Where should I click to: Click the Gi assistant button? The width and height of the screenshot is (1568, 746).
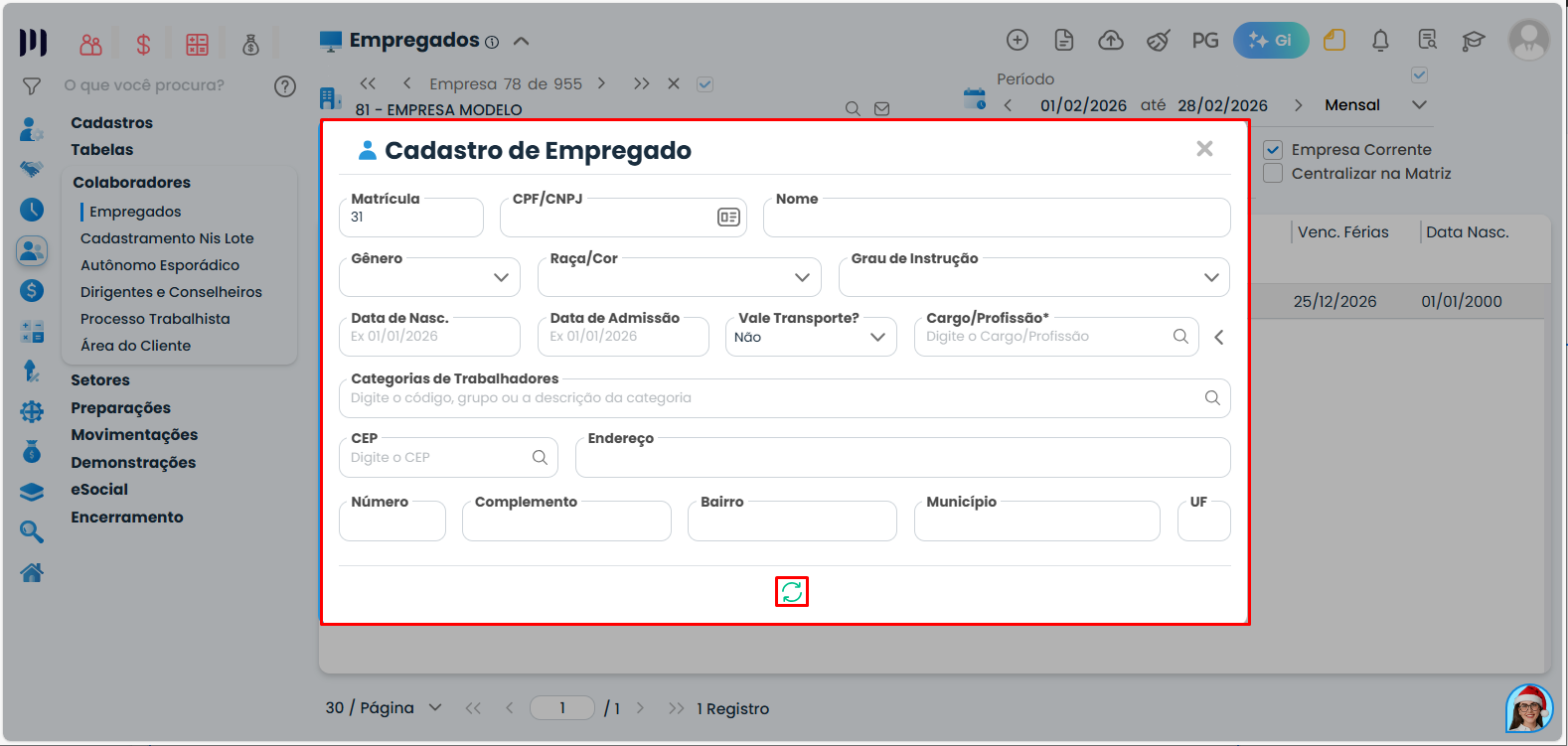pos(1270,41)
